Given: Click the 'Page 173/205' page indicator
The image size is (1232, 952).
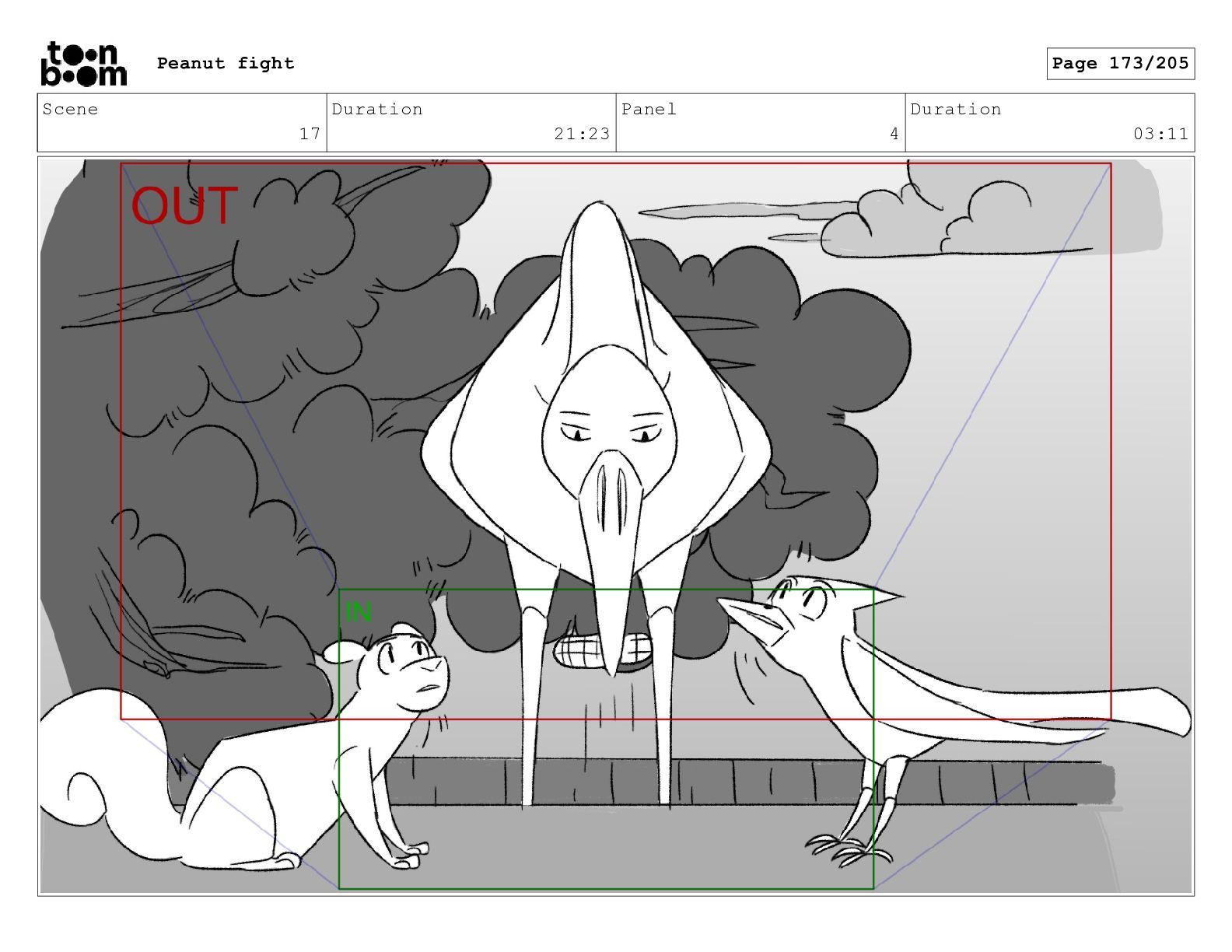Looking at the screenshot, I should 1120,63.
